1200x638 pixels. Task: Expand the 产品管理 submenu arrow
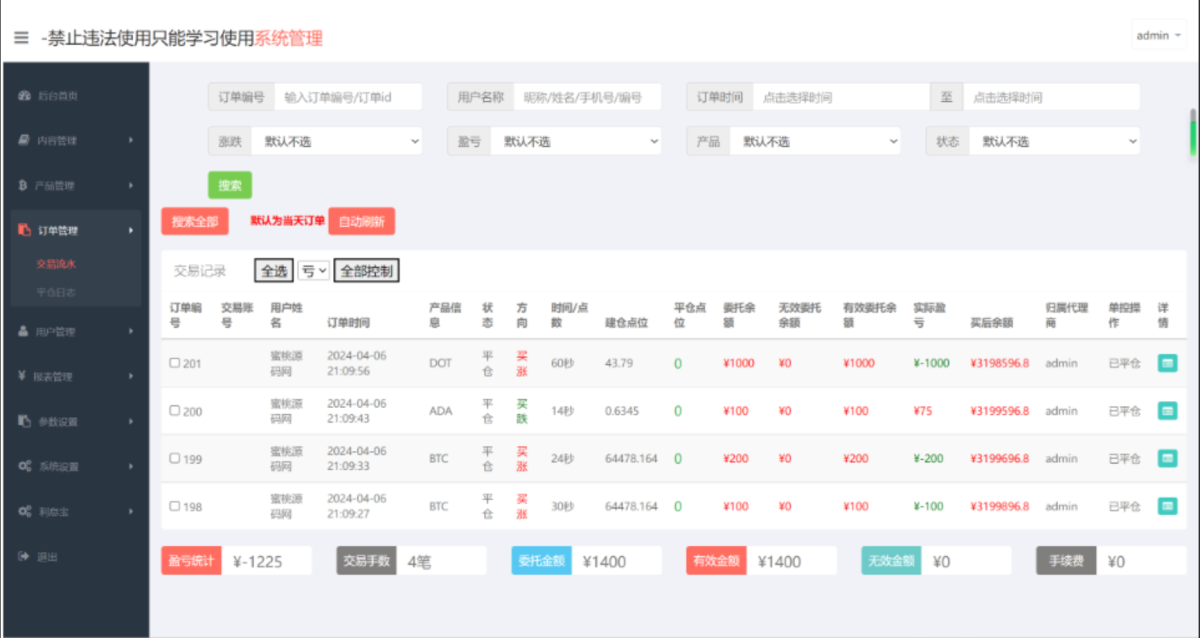tap(131, 186)
